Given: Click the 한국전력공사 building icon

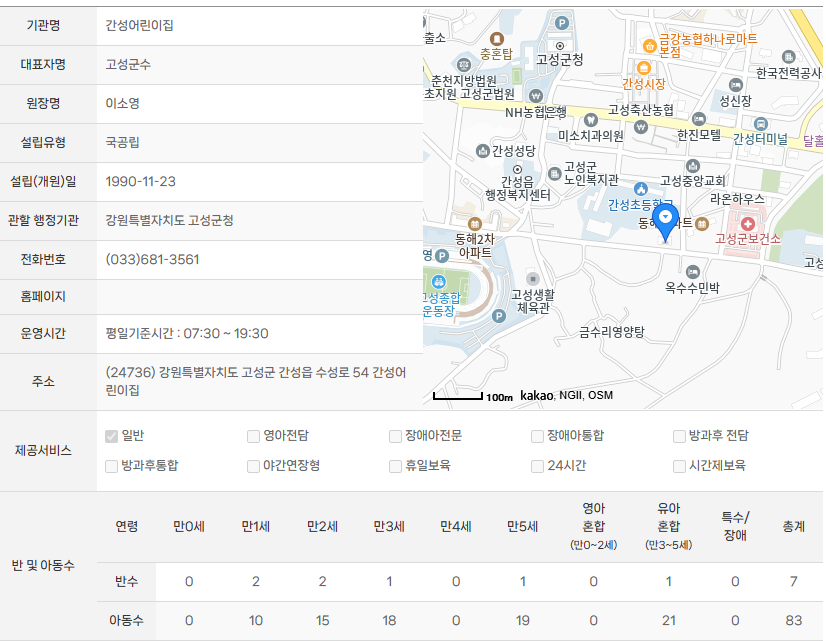Looking at the screenshot, I should pyautogui.click(x=788, y=56).
